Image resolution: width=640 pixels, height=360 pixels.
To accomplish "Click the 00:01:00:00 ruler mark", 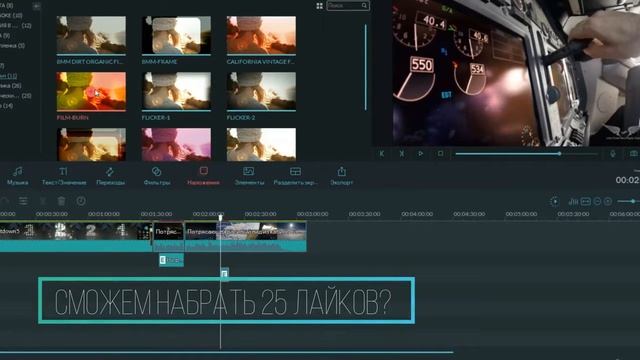I will [x=104, y=214].
